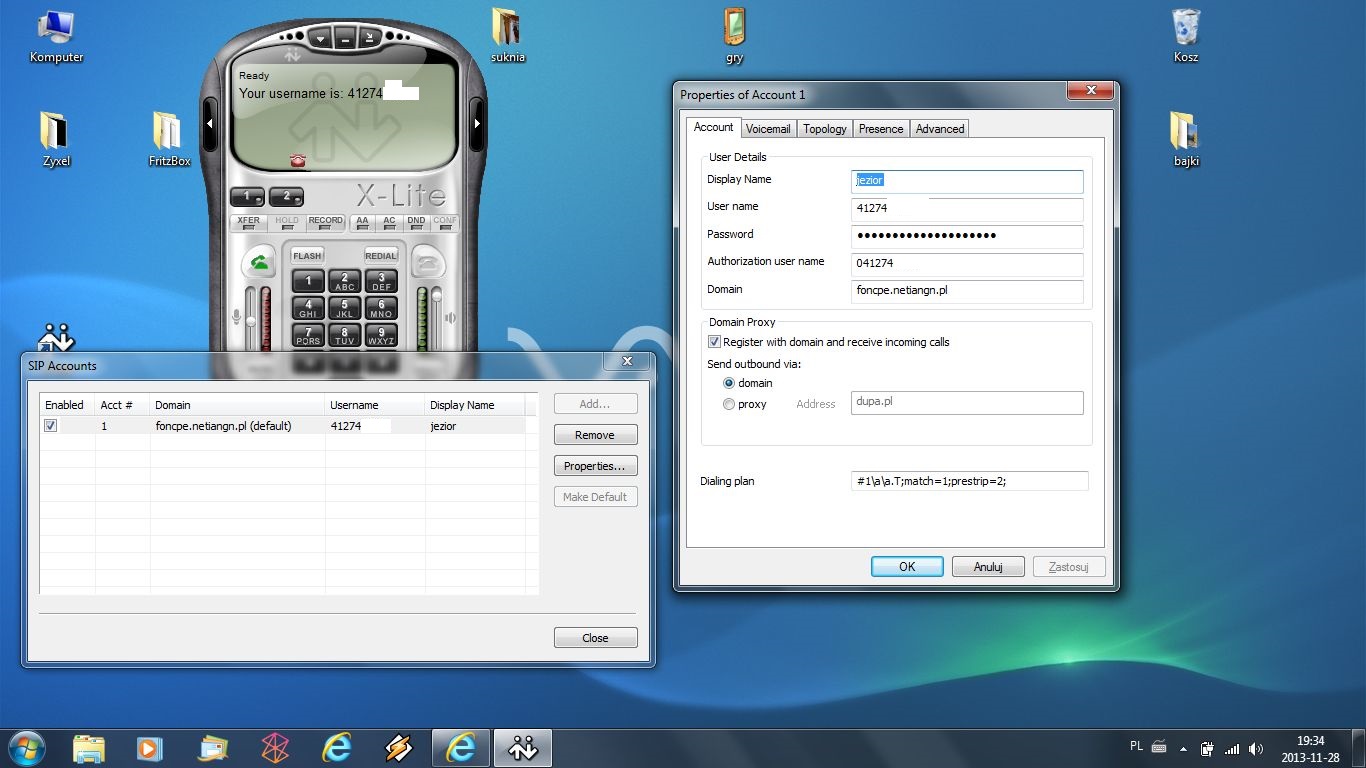This screenshot has width=1366, height=768.
Task: Click the Username column header
Action: (x=376, y=405)
